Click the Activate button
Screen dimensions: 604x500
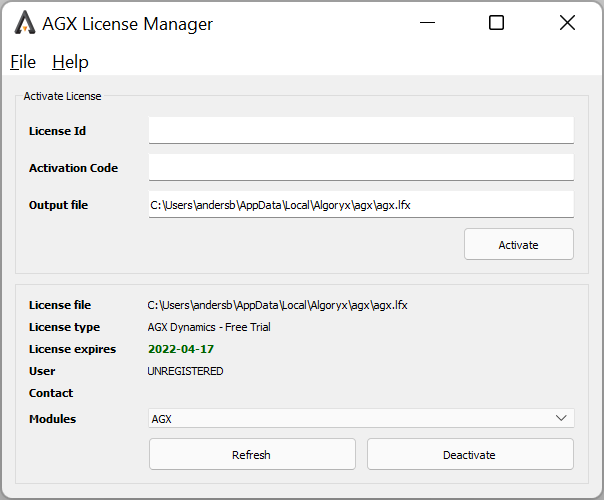pos(518,244)
